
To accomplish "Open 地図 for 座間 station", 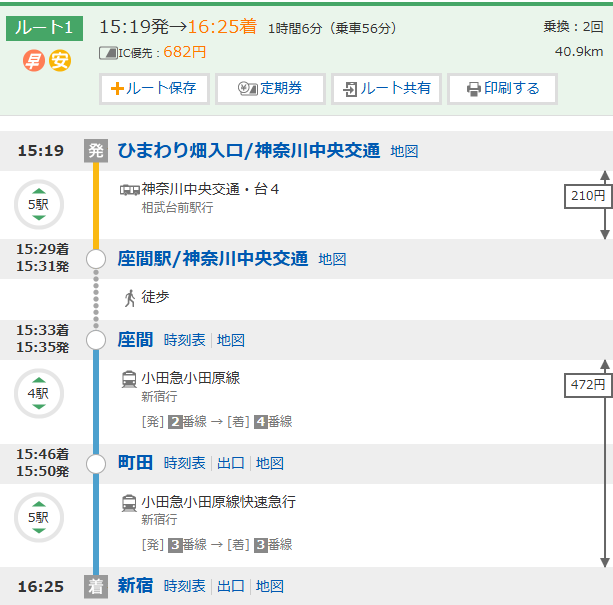I will pos(231,340).
